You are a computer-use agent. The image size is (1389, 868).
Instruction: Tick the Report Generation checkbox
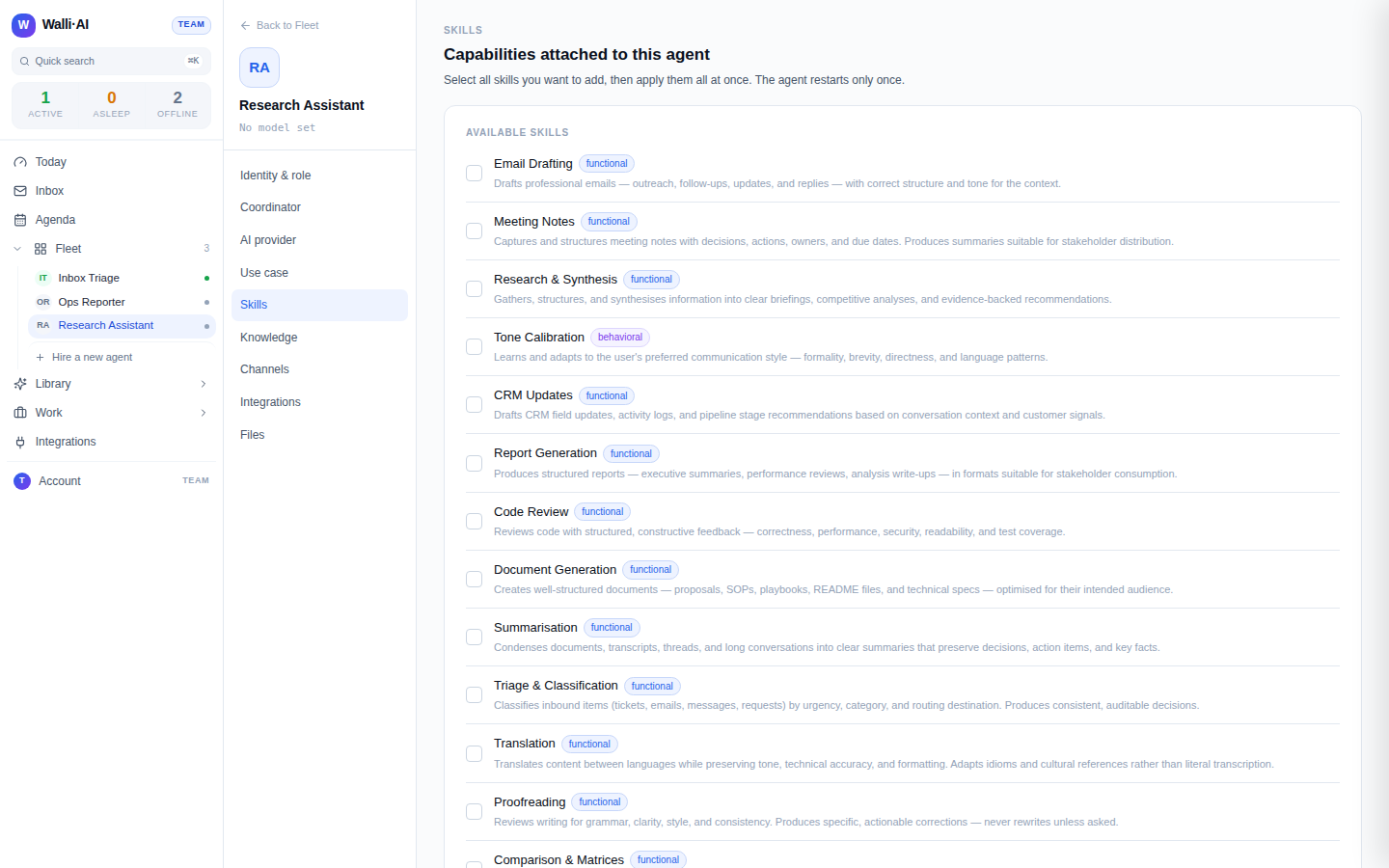click(474, 463)
